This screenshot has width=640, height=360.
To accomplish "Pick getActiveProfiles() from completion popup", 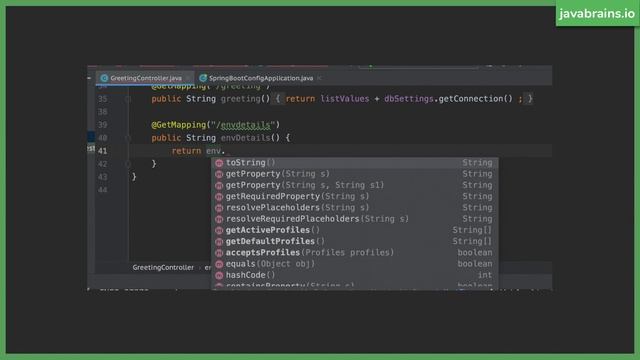I will [x=354, y=230].
